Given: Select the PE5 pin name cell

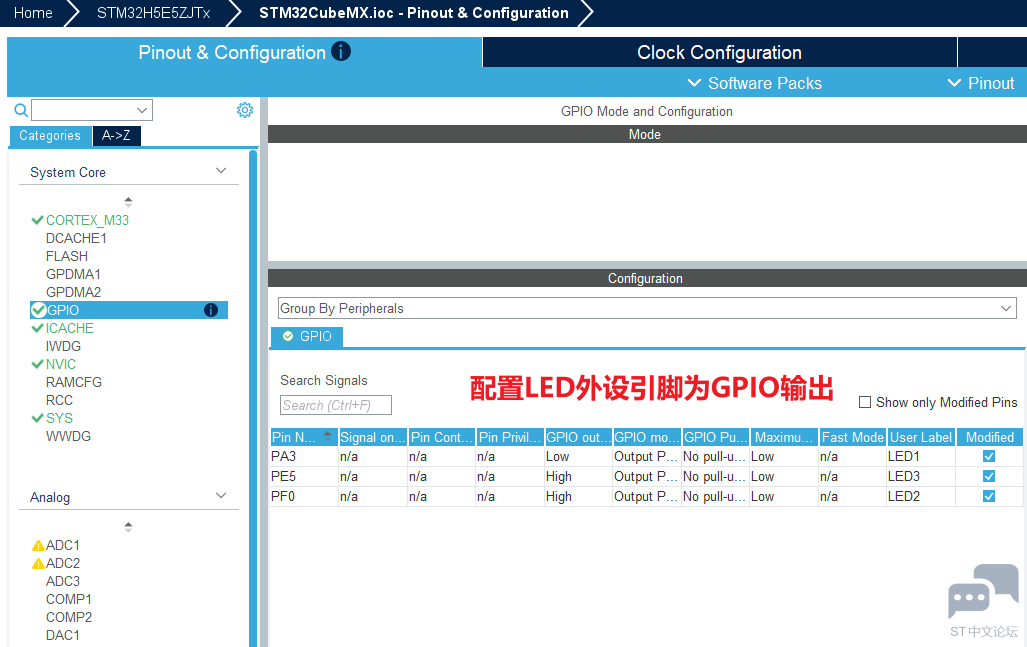Looking at the screenshot, I should pyautogui.click(x=304, y=476).
